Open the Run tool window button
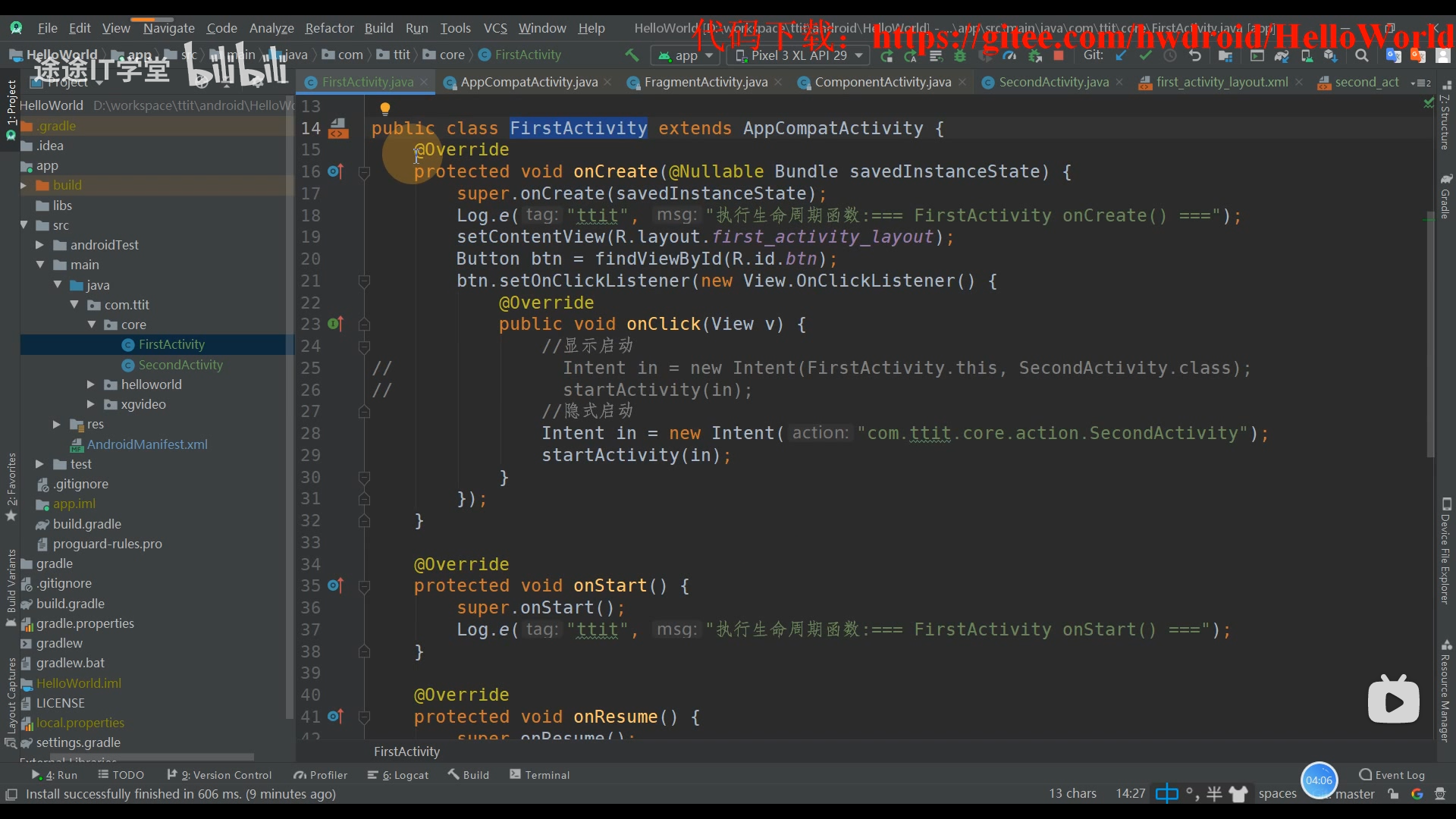The image size is (1456, 819). (55, 775)
